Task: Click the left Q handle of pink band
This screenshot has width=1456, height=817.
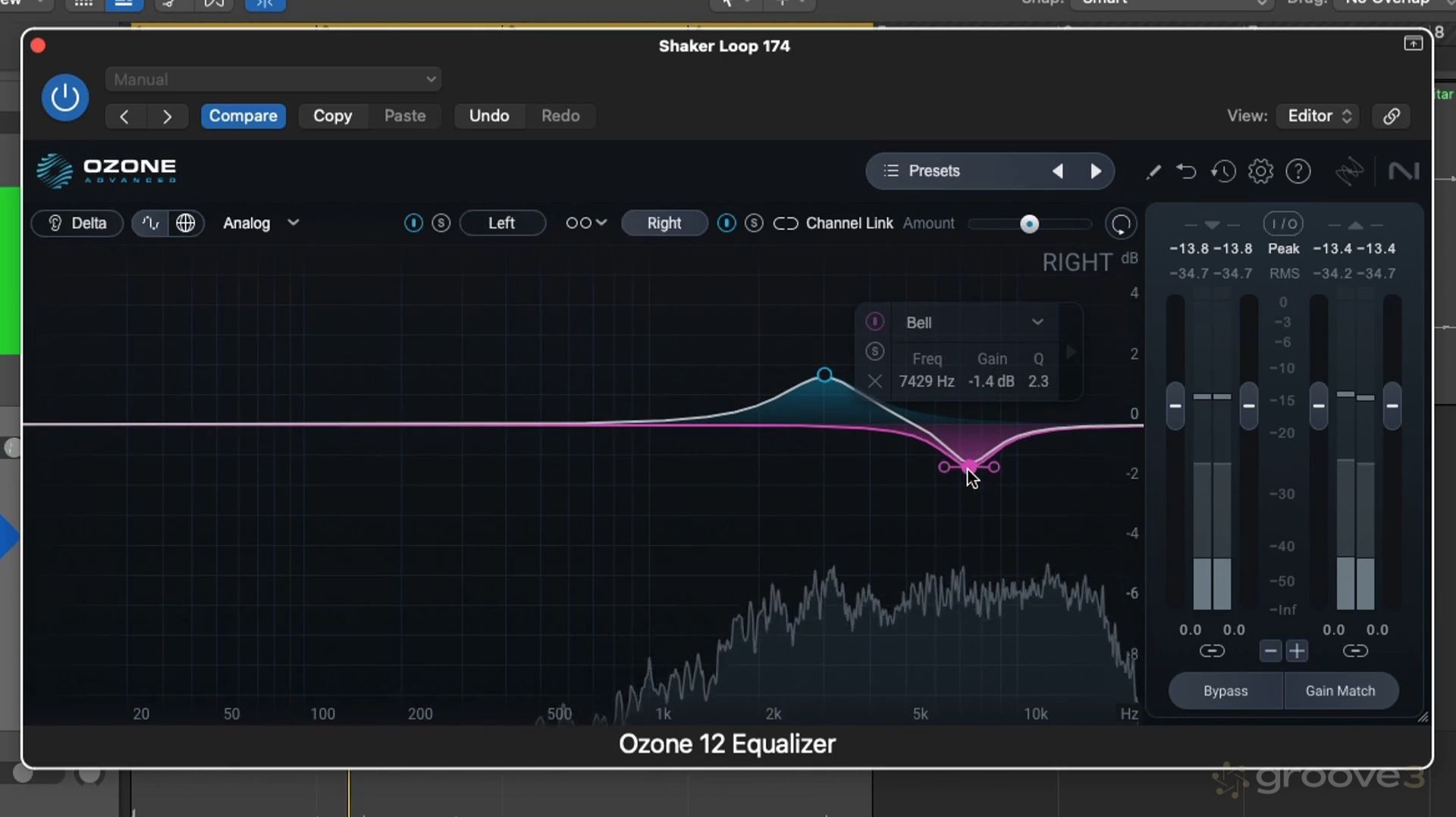Action: [944, 467]
